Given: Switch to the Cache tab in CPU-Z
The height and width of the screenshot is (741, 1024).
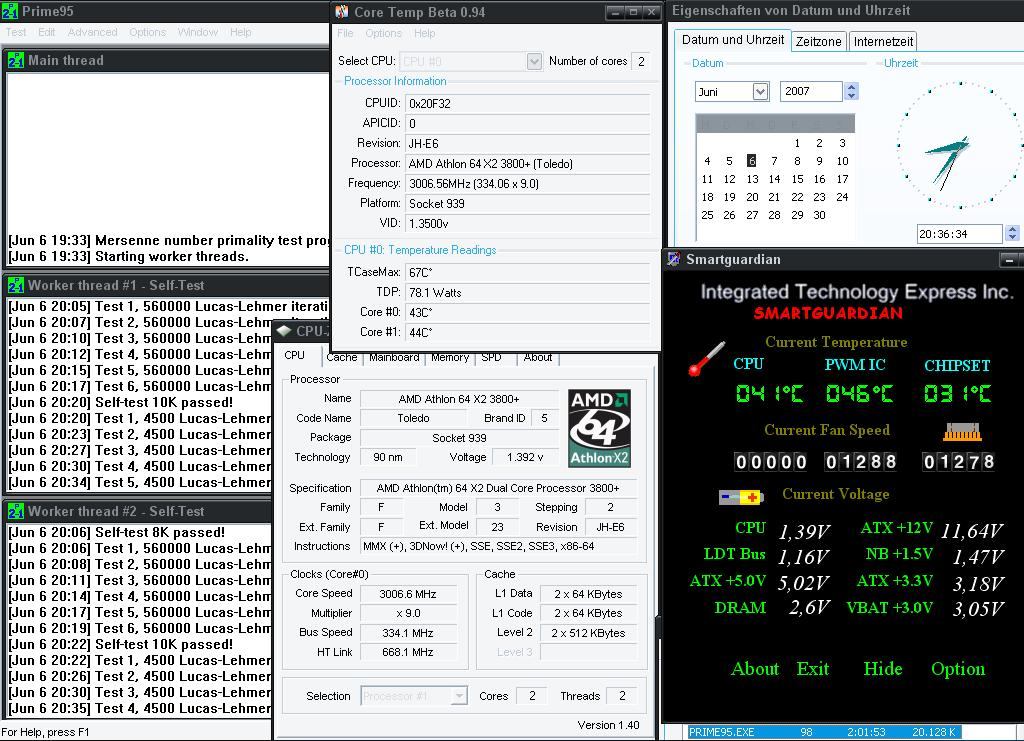Looking at the screenshot, I should [342, 358].
